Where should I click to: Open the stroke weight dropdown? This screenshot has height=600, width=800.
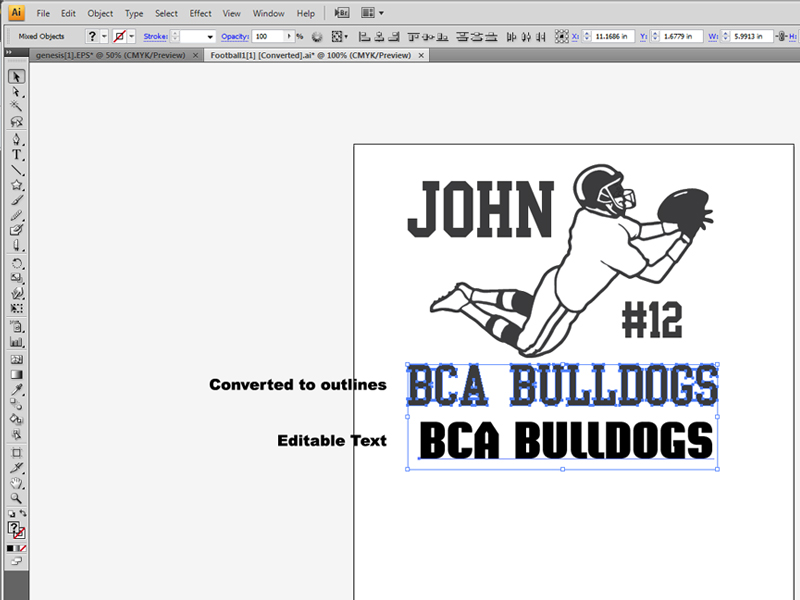click(210, 37)
